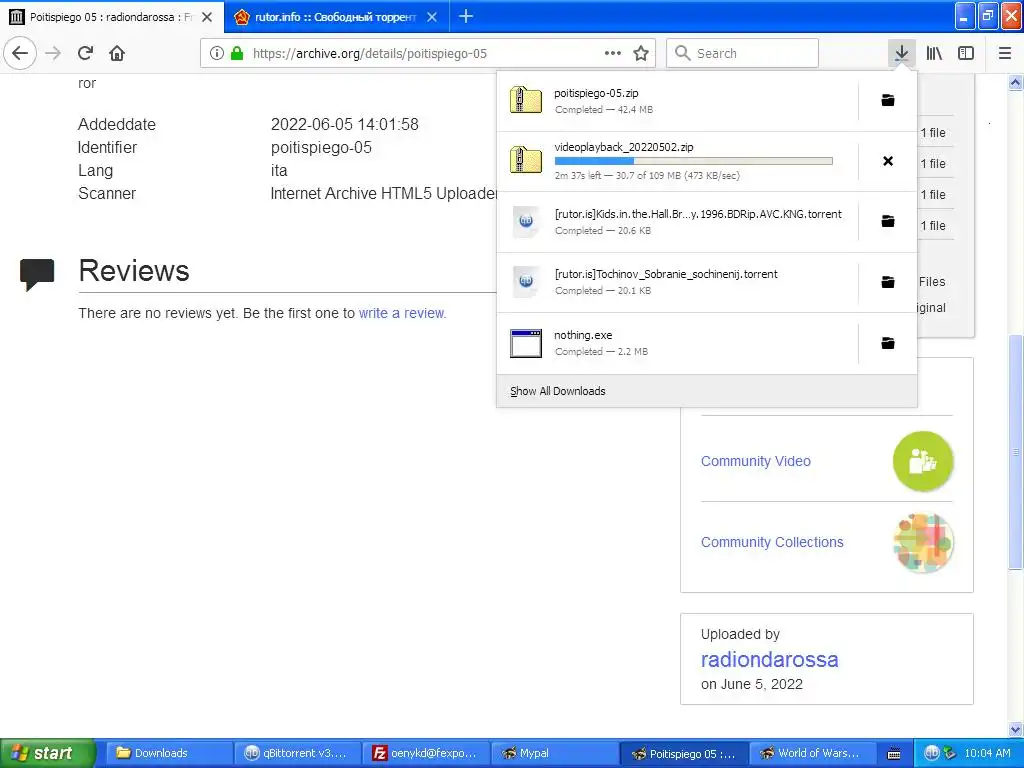Open the Windows start menu

tap(48, 752)
